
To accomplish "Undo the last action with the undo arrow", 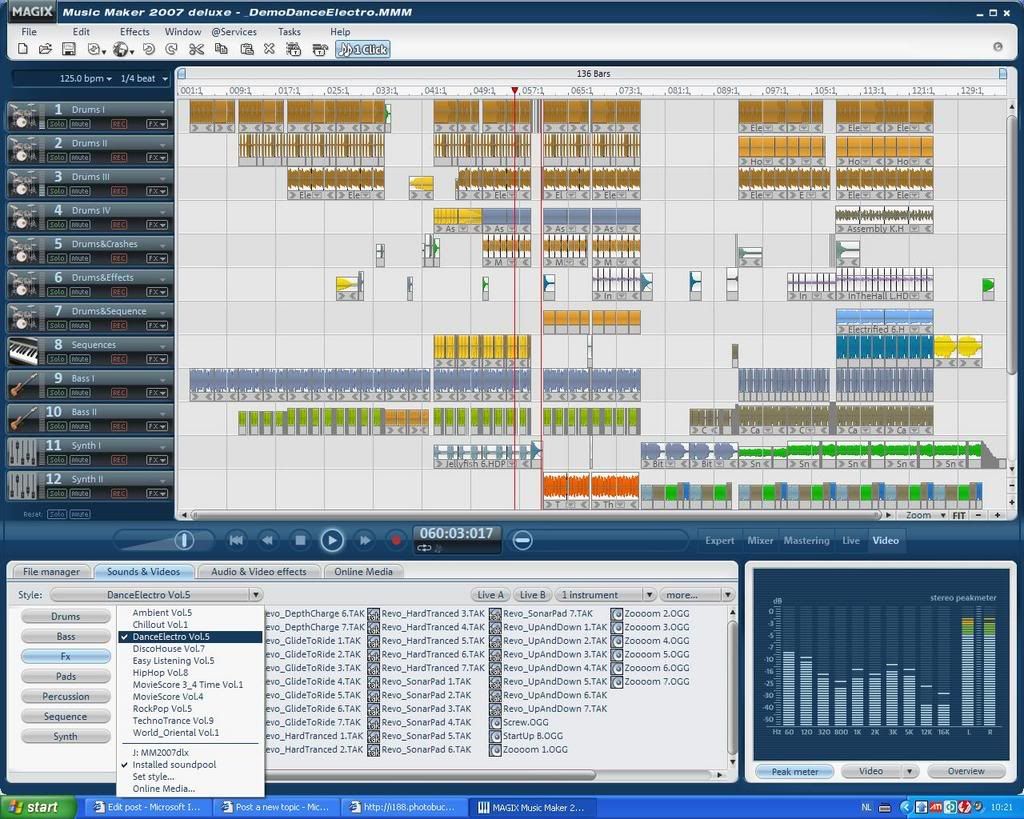I will [x=148, y=49].
